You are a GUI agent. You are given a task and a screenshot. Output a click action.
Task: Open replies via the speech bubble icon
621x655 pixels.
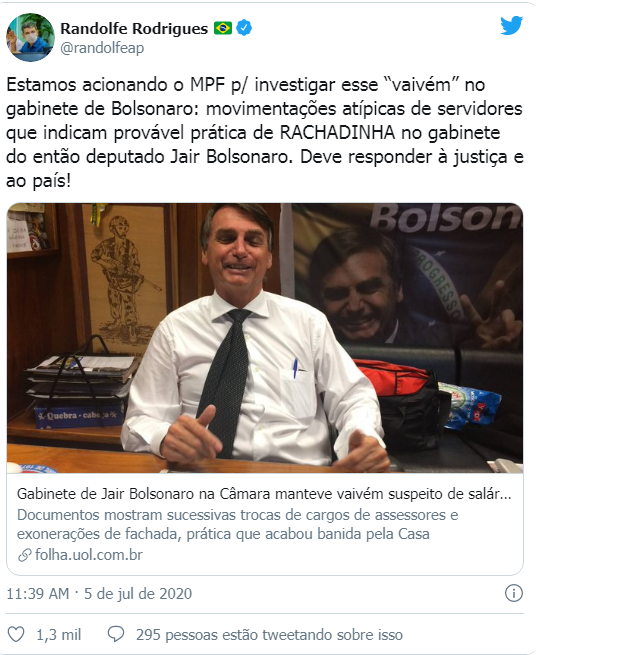coord(116,634)
